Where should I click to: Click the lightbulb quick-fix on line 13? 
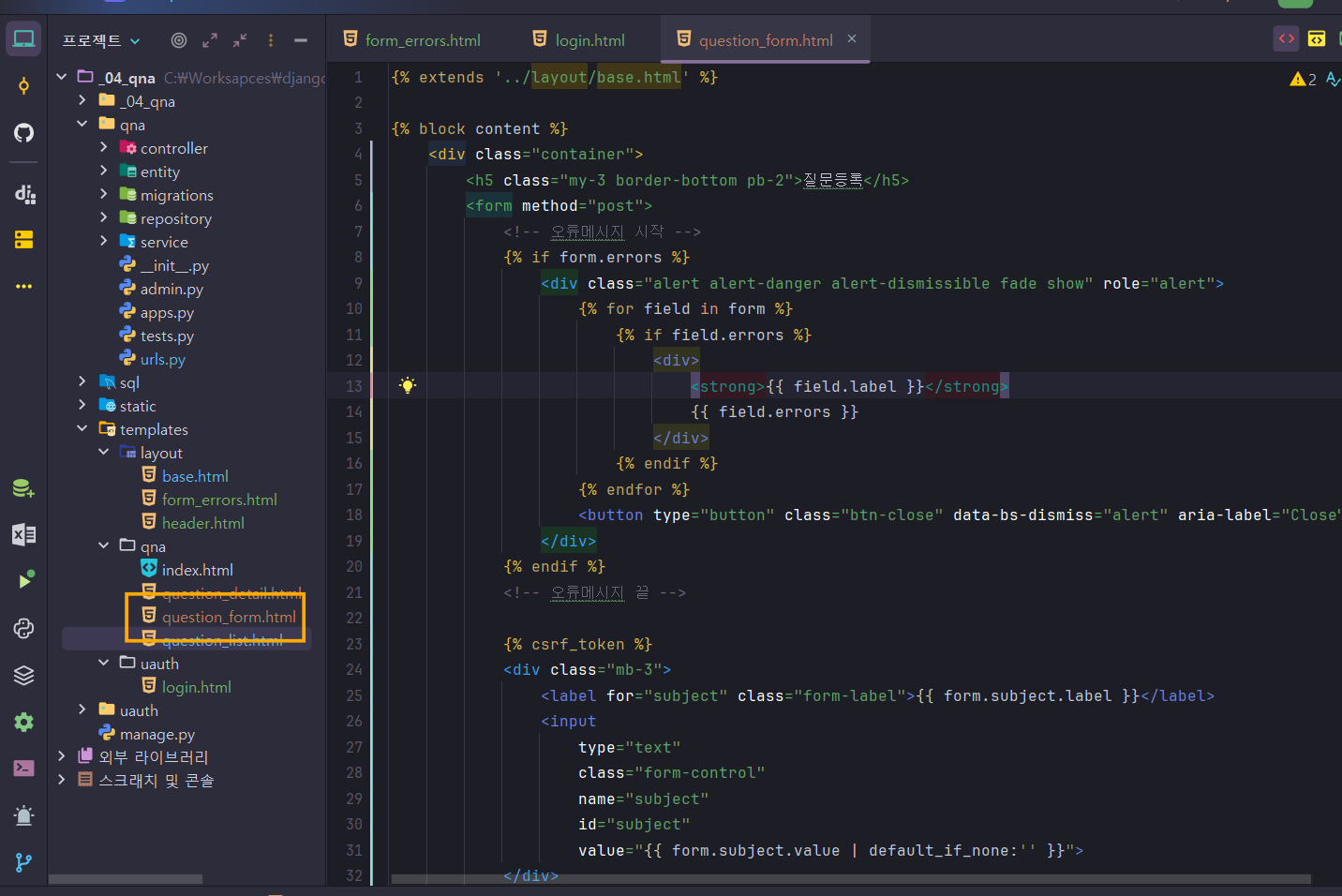(x=408, y=385)
